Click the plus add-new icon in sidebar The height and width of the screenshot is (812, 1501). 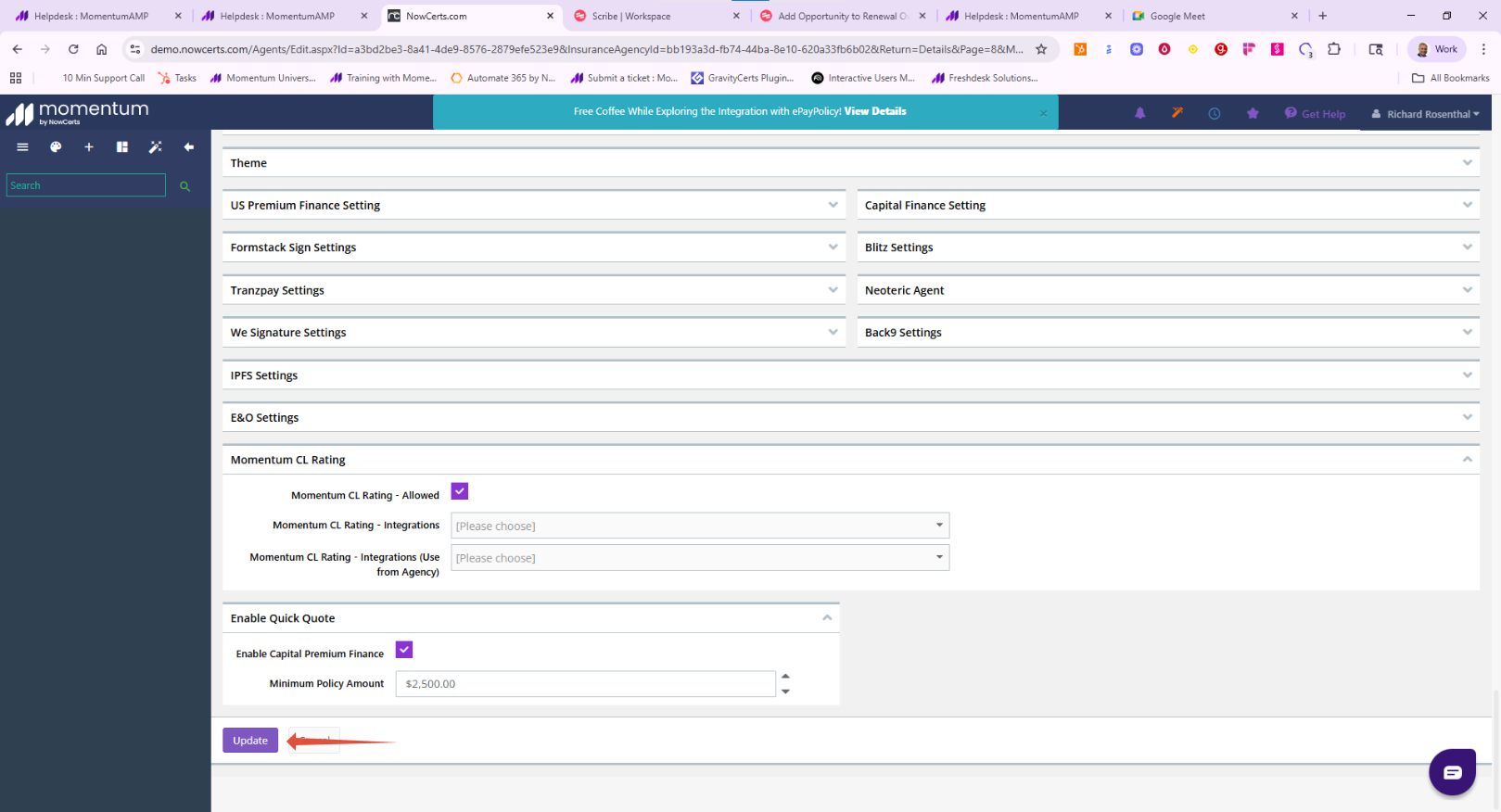point(89,147)
